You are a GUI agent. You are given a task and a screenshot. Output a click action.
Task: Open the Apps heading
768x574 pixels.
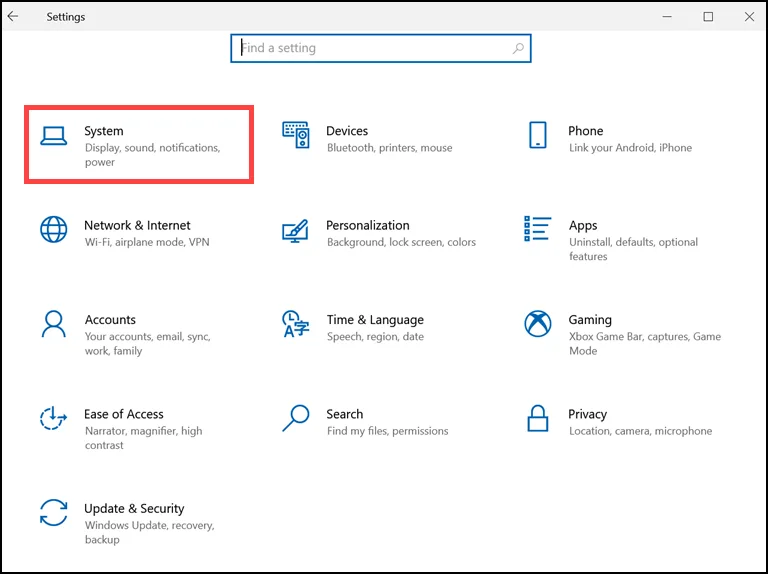tap(583, 226)
